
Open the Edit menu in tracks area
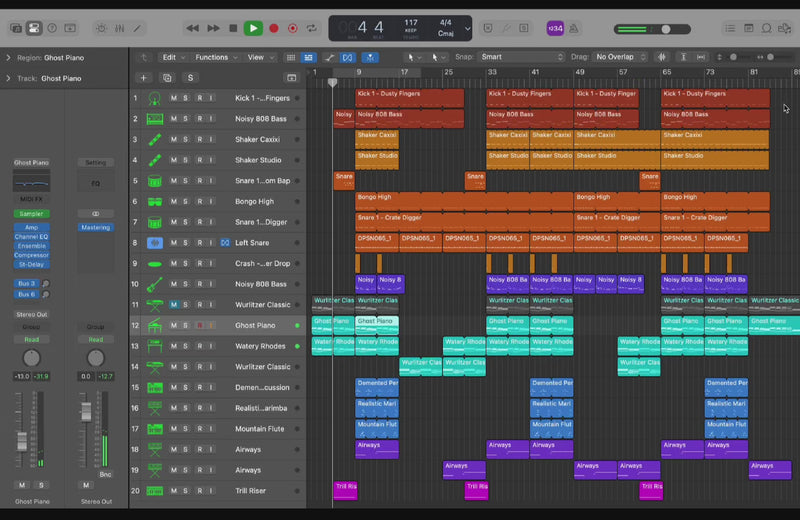click(x=174, y=58)
